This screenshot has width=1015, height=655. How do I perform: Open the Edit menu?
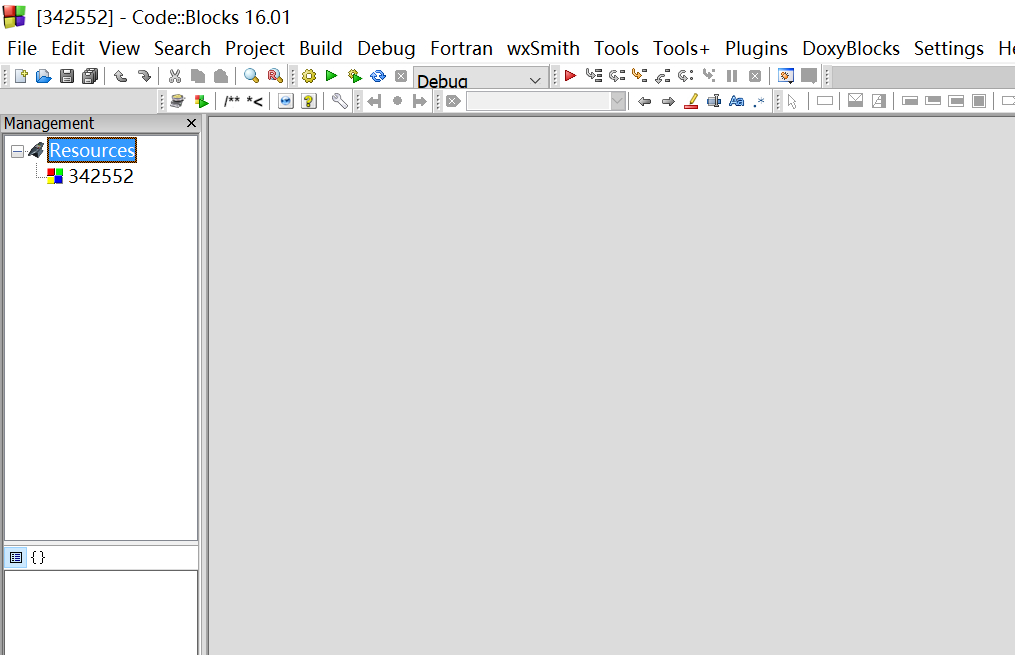point(68,49)
